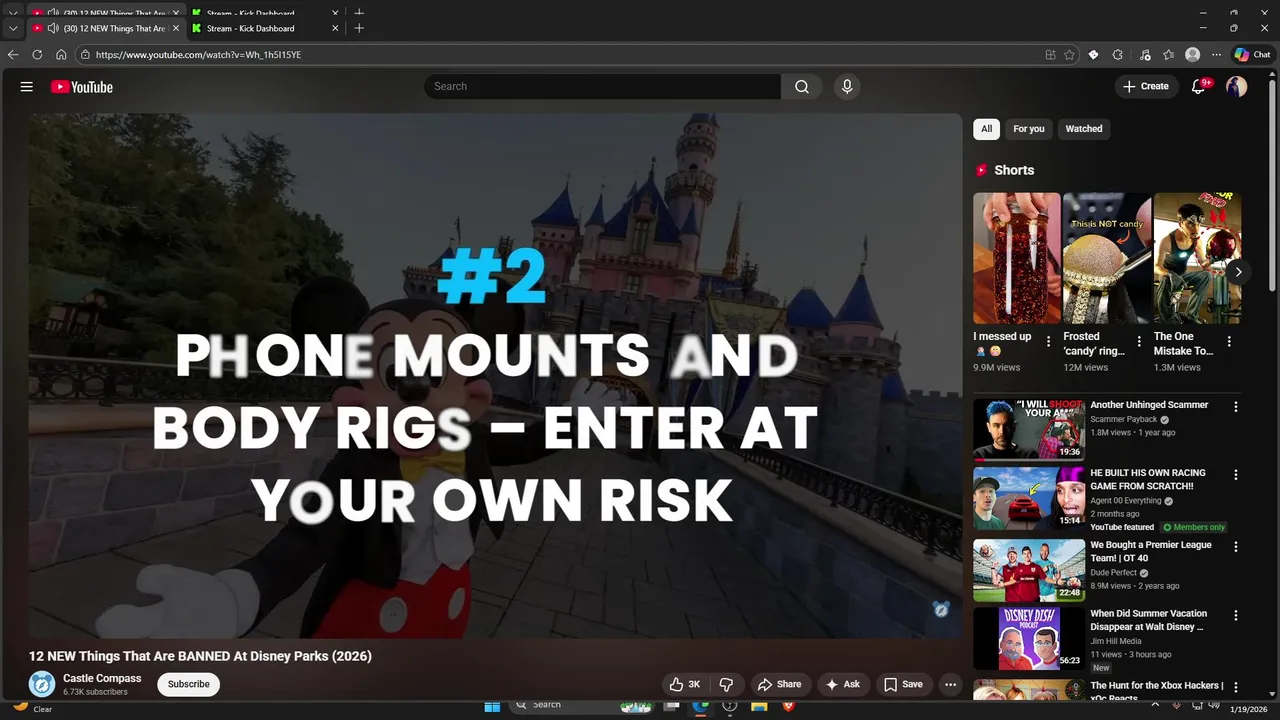Mute the YouTube tab audio icon
Image resolution: width=1280 pixels, height=720 pixels.
click(53, 28)
